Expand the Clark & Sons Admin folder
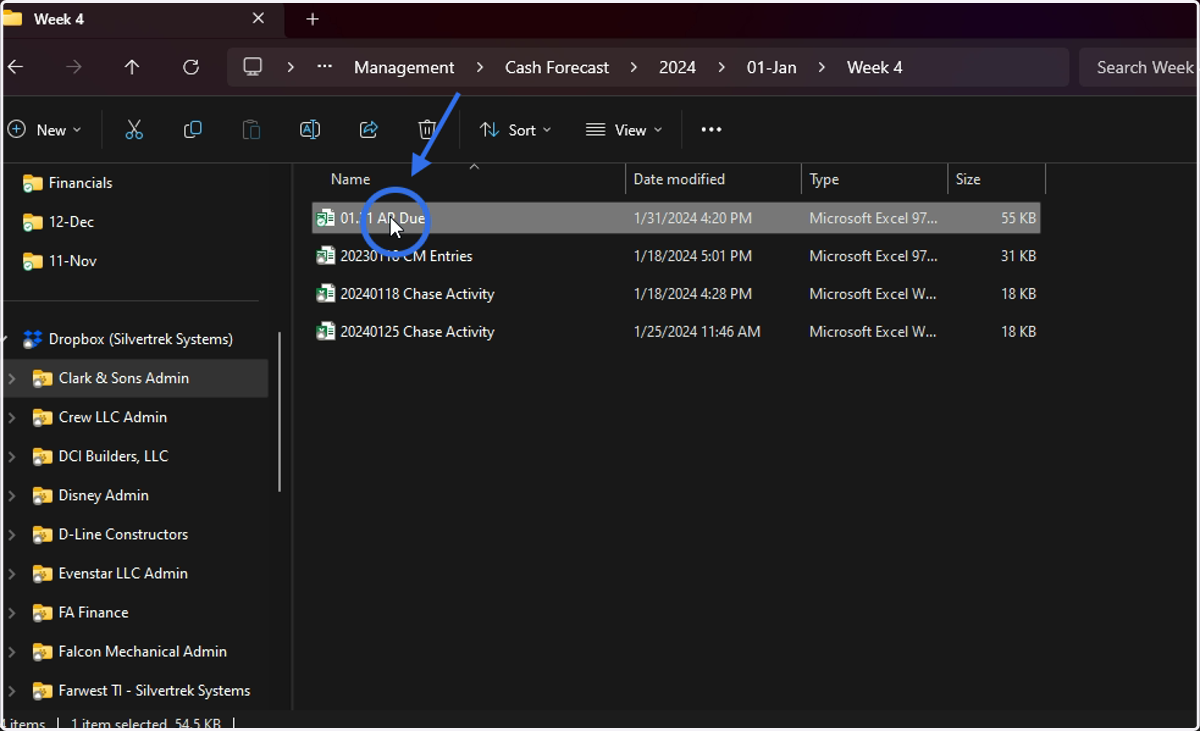Image resolution: width=1200 pixels, height=731 pixels. click(12, 378)
